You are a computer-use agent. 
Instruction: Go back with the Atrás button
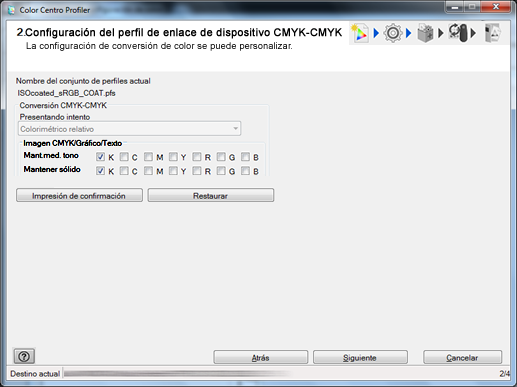click(x=261, y=357)
